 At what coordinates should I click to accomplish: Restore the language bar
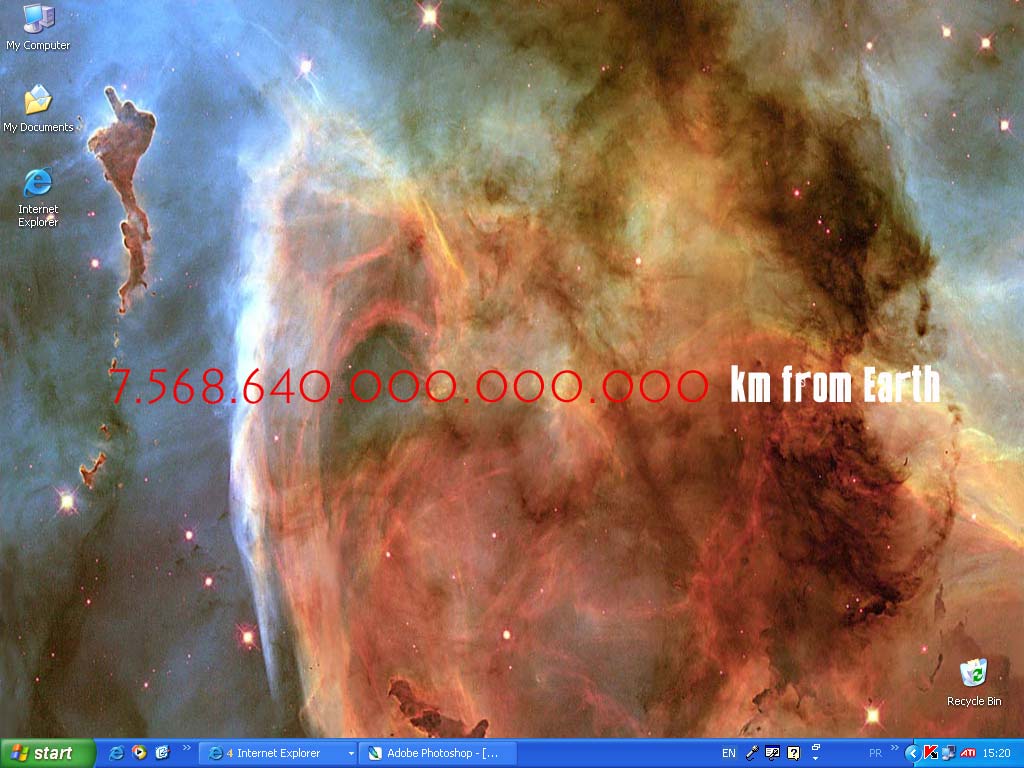point(816,747)
